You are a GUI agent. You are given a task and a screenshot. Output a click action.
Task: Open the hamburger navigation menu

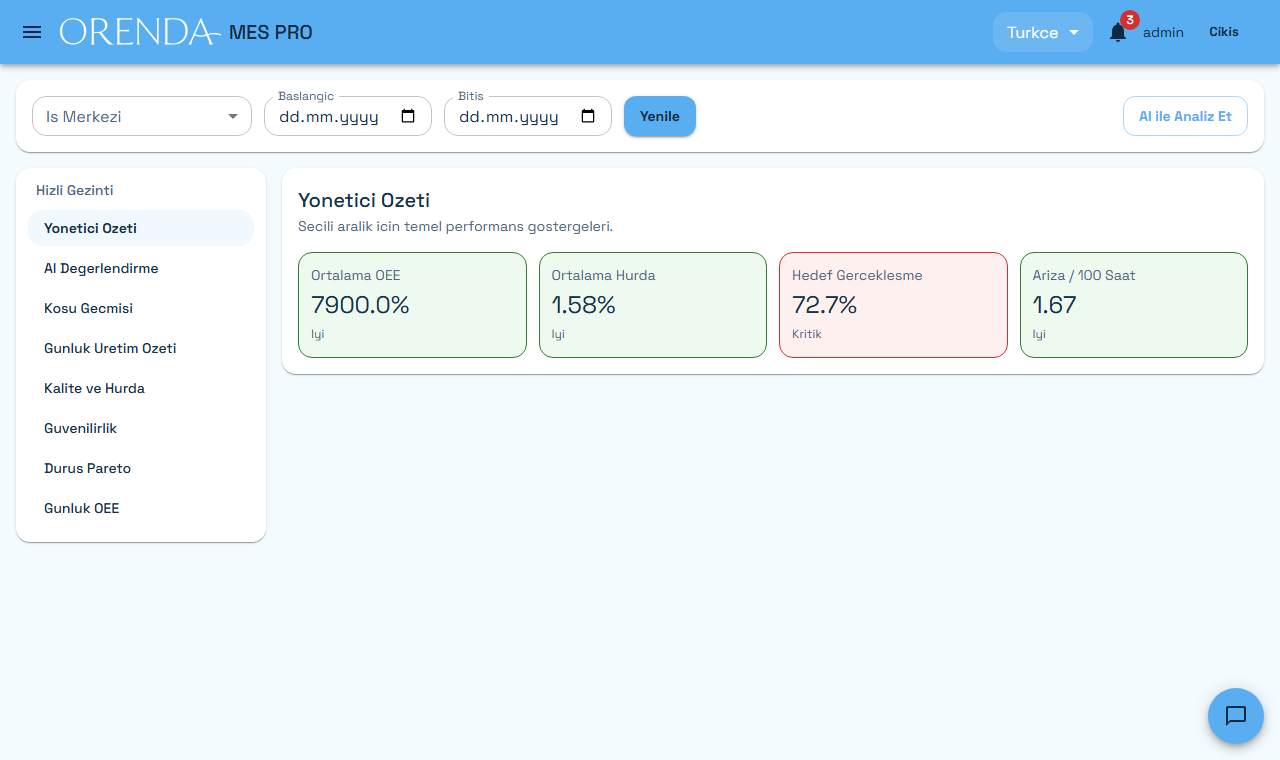(32, 32)
